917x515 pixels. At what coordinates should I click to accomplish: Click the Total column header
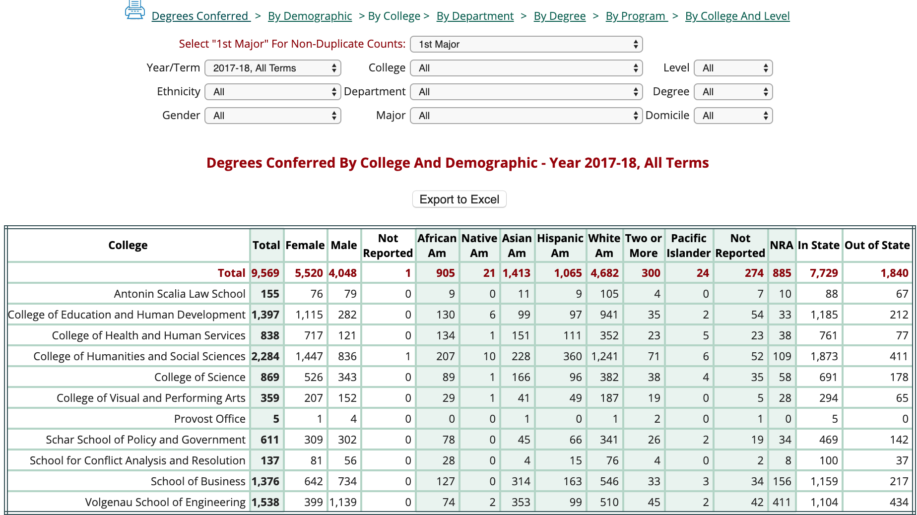[266, 246]
